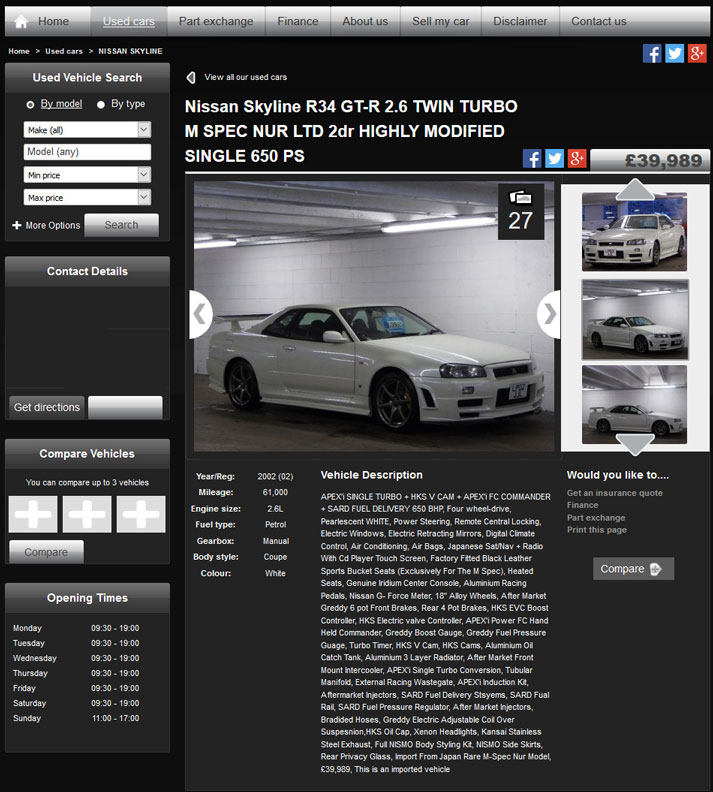The image size is (713, 792).
Task: Click the Home house icon in navigation bar
Action: pyautogui.click(x=21, y=21)
